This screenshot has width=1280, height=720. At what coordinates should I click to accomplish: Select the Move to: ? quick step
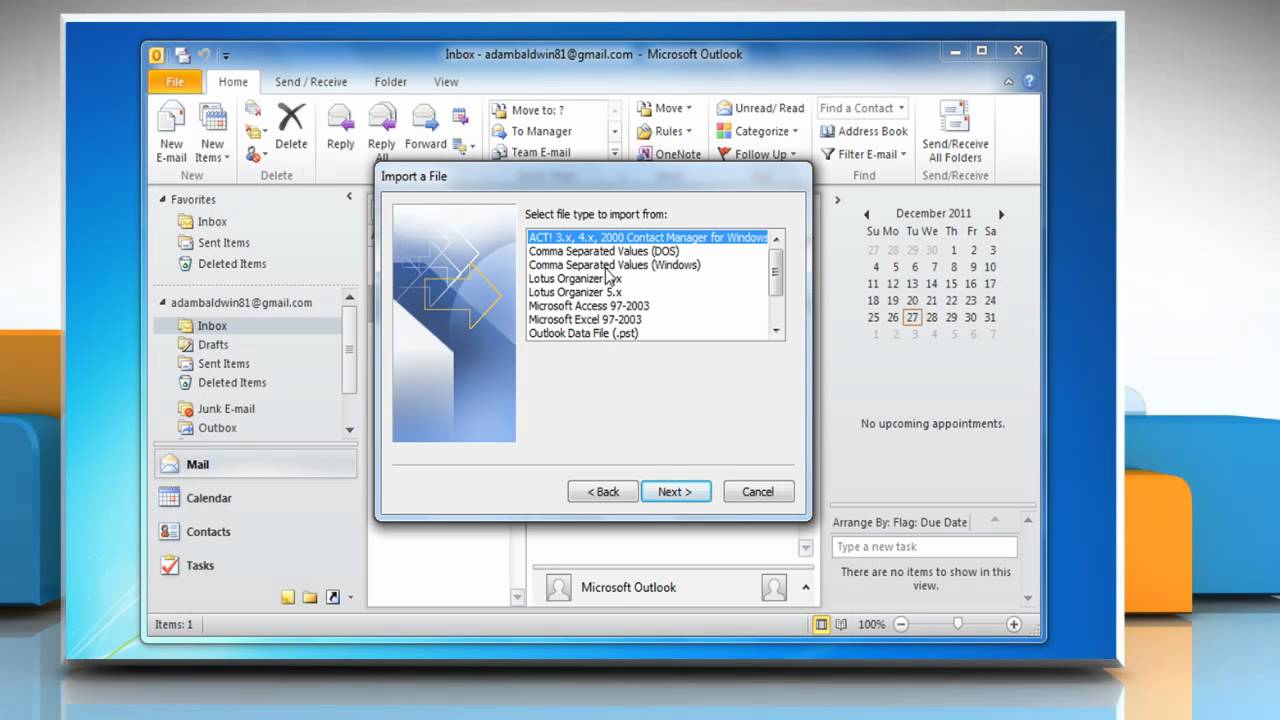tap(548, 110)
